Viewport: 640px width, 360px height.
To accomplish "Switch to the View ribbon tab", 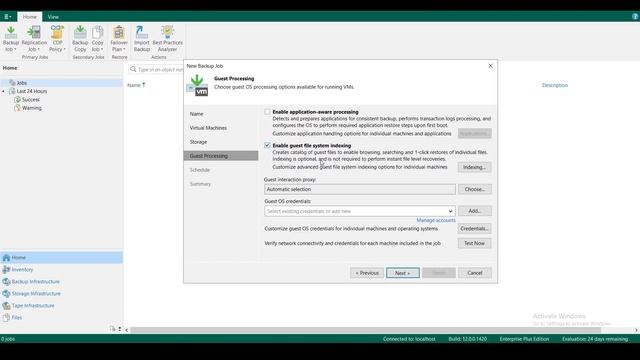I will 53,17.
